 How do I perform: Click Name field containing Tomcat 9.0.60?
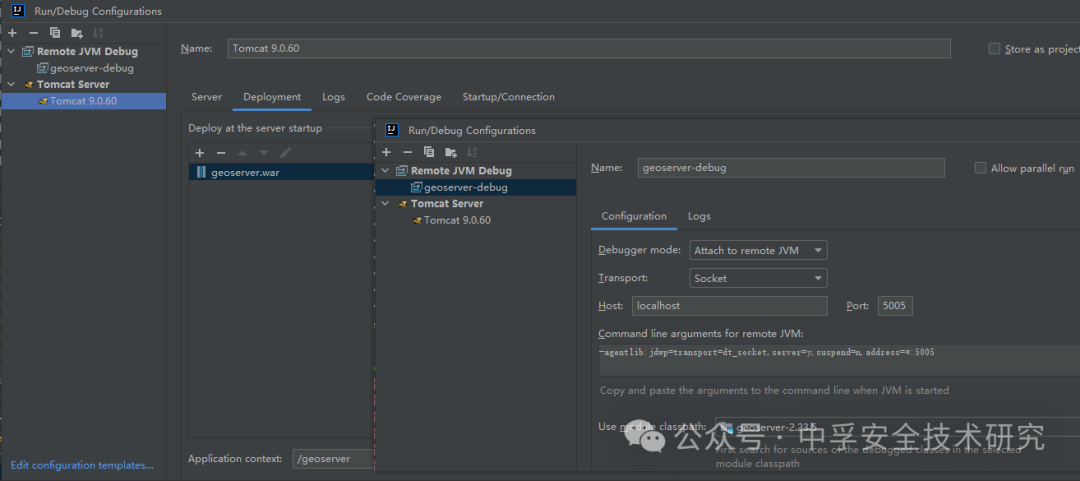click(x=589, y=48)
